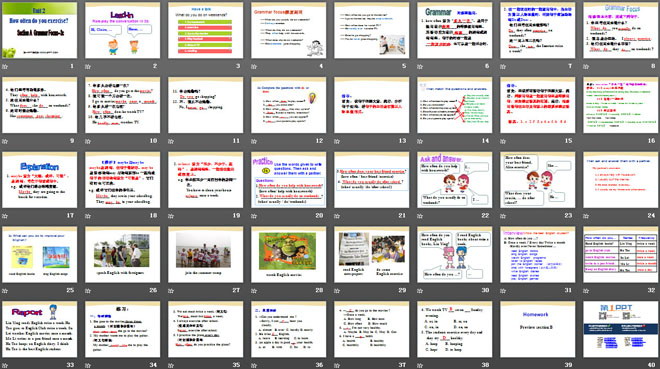Select slide 32 with the table

tap(621, 255)
